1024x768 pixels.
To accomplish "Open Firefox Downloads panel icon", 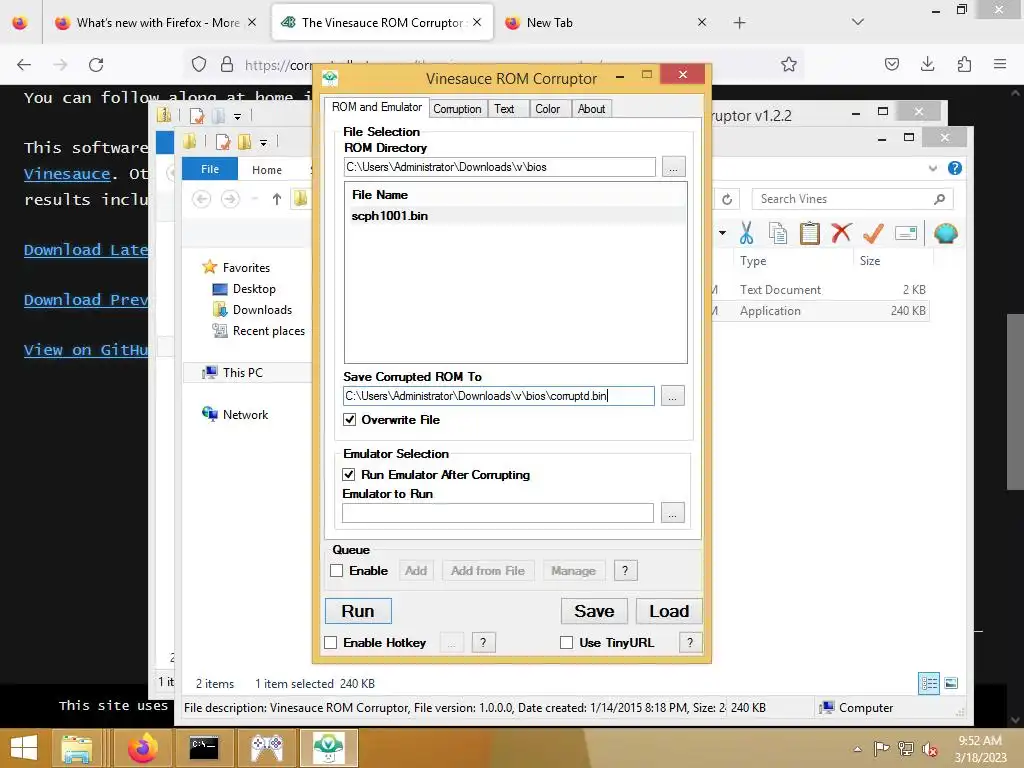I will click(x=927, y=64).
